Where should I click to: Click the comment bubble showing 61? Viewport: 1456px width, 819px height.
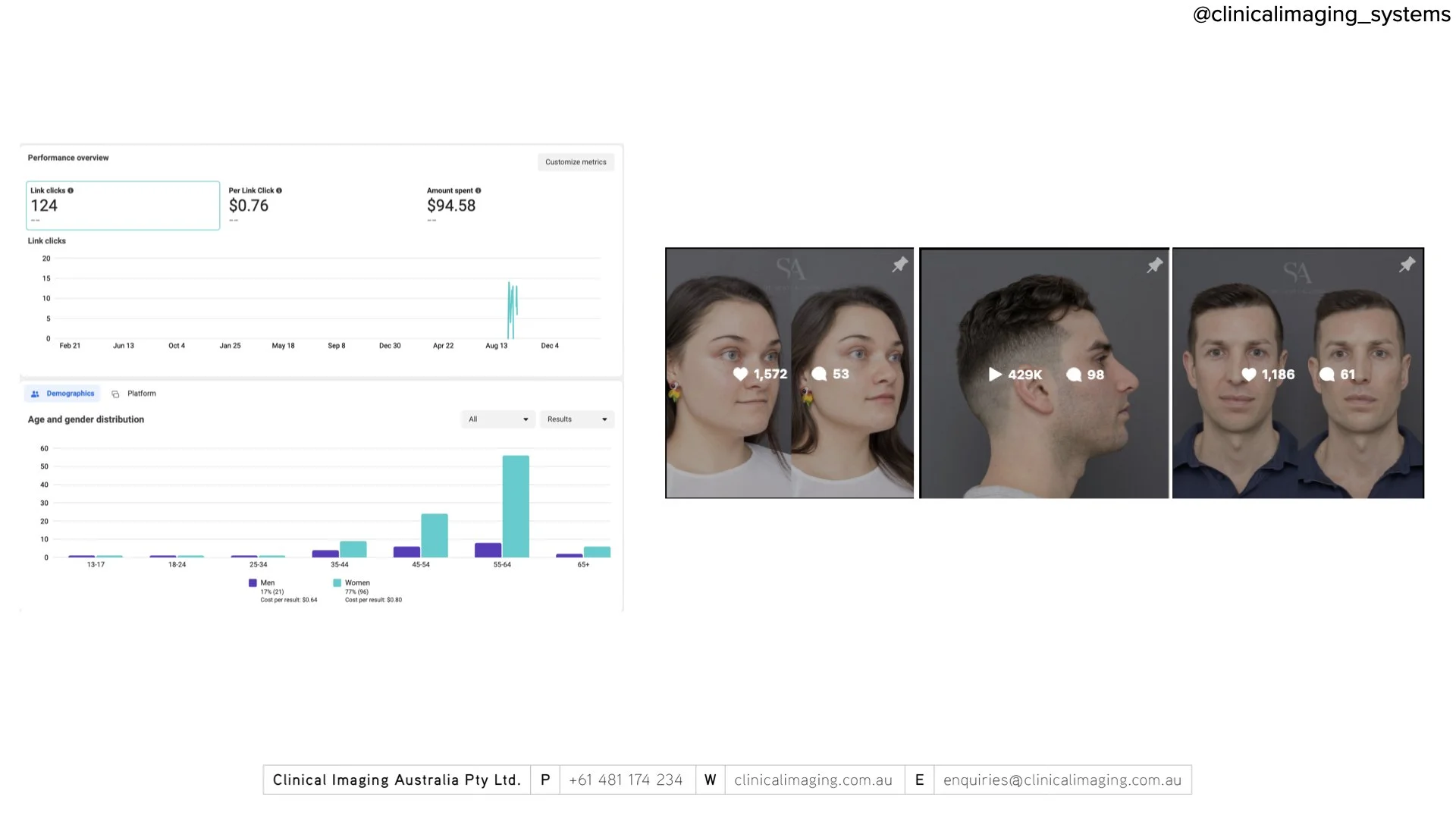(x=1326, y=374)
